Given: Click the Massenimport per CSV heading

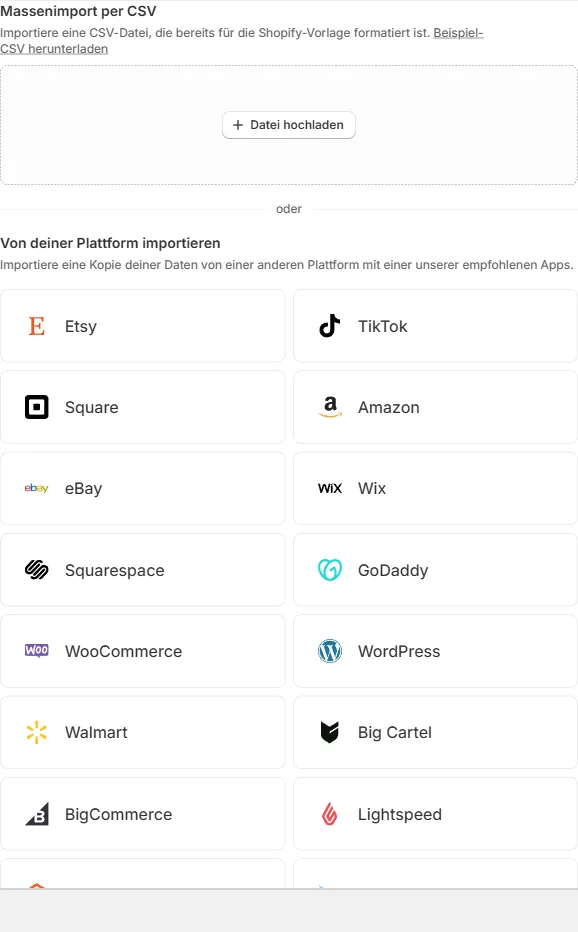Looking at the screenshot, I should click(78, 11).
